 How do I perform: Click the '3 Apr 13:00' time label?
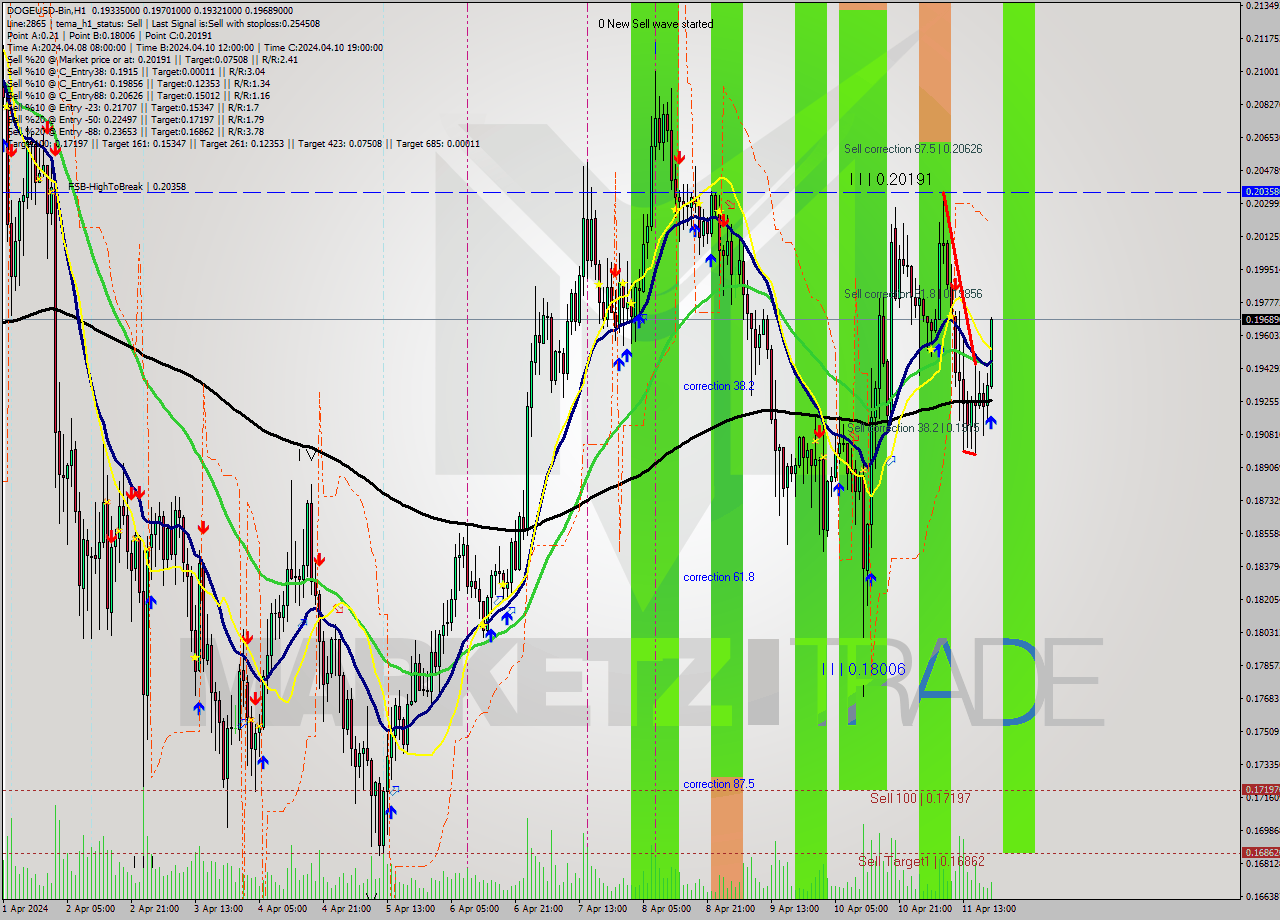pos(218,908)
